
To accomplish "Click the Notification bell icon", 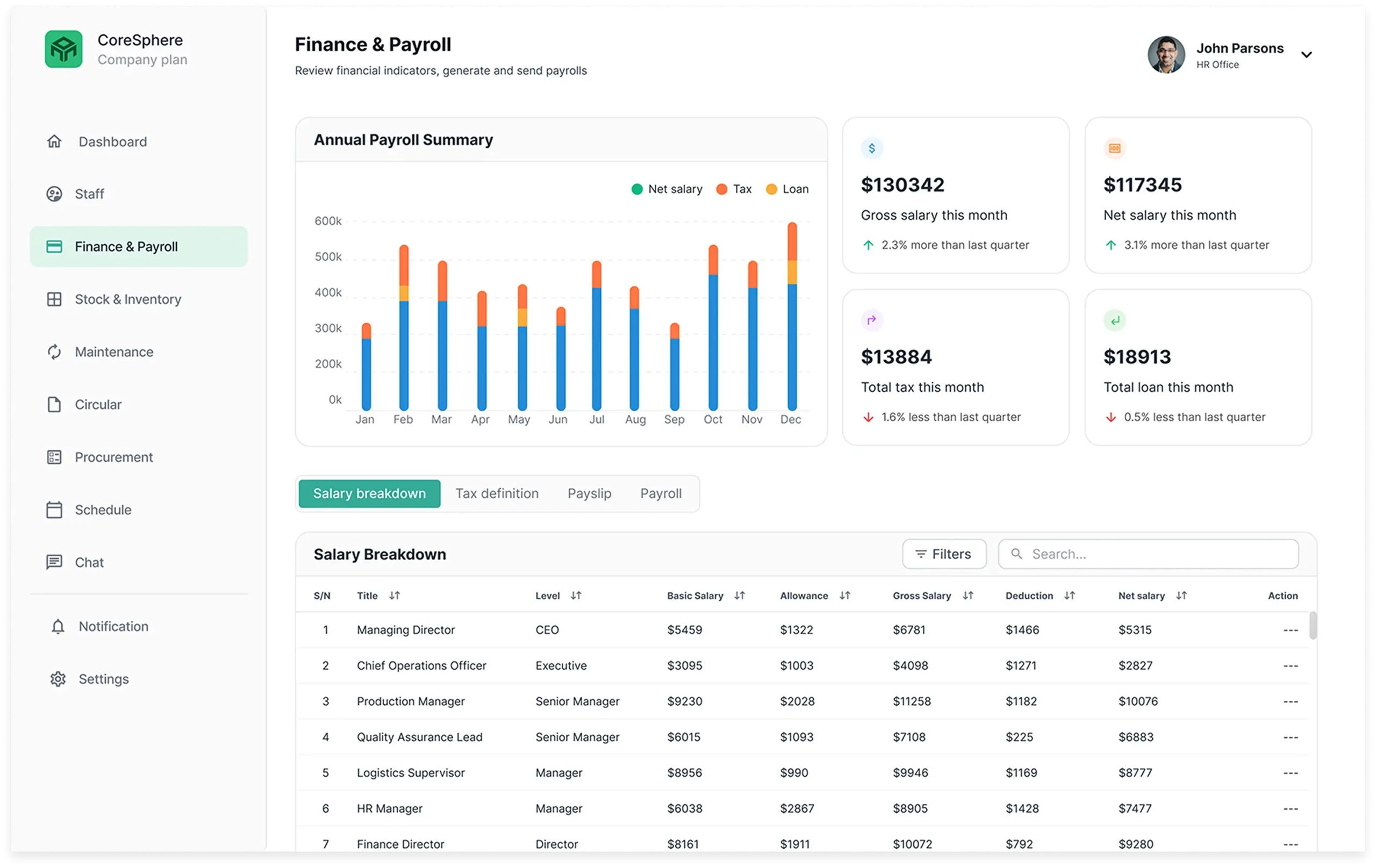I will click(57, 626).
